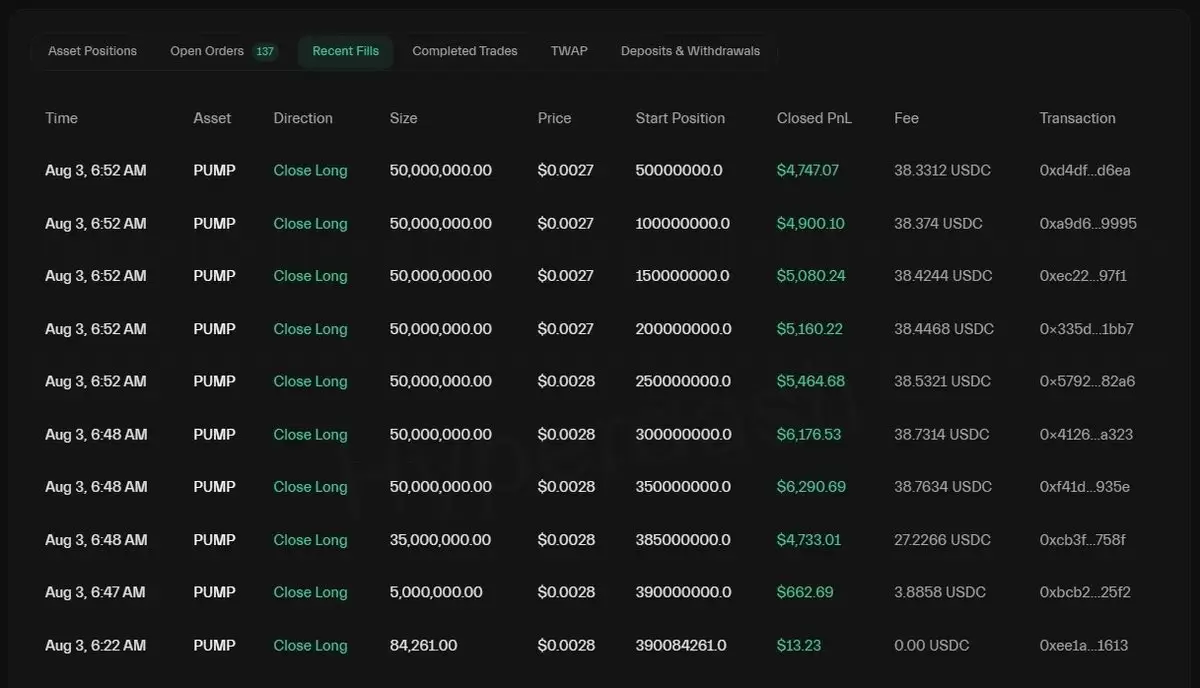Click the 137 open orders badge
This screenshot has height=688, width=1200.
point(265,51)
